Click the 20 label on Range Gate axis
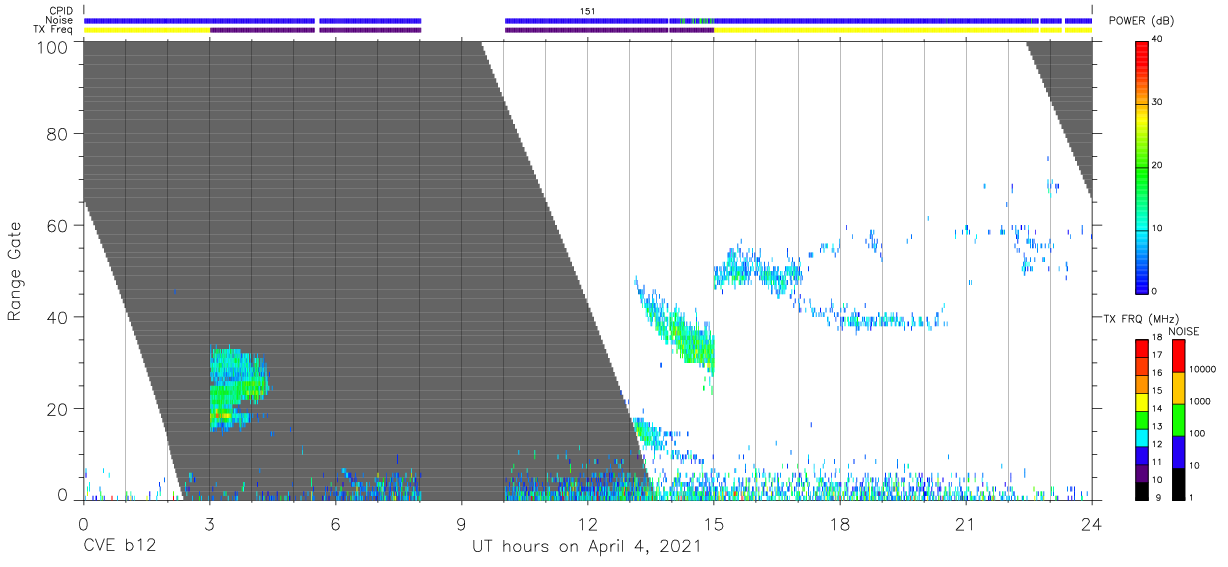The image size is (1228, 567). click(59, 409)
